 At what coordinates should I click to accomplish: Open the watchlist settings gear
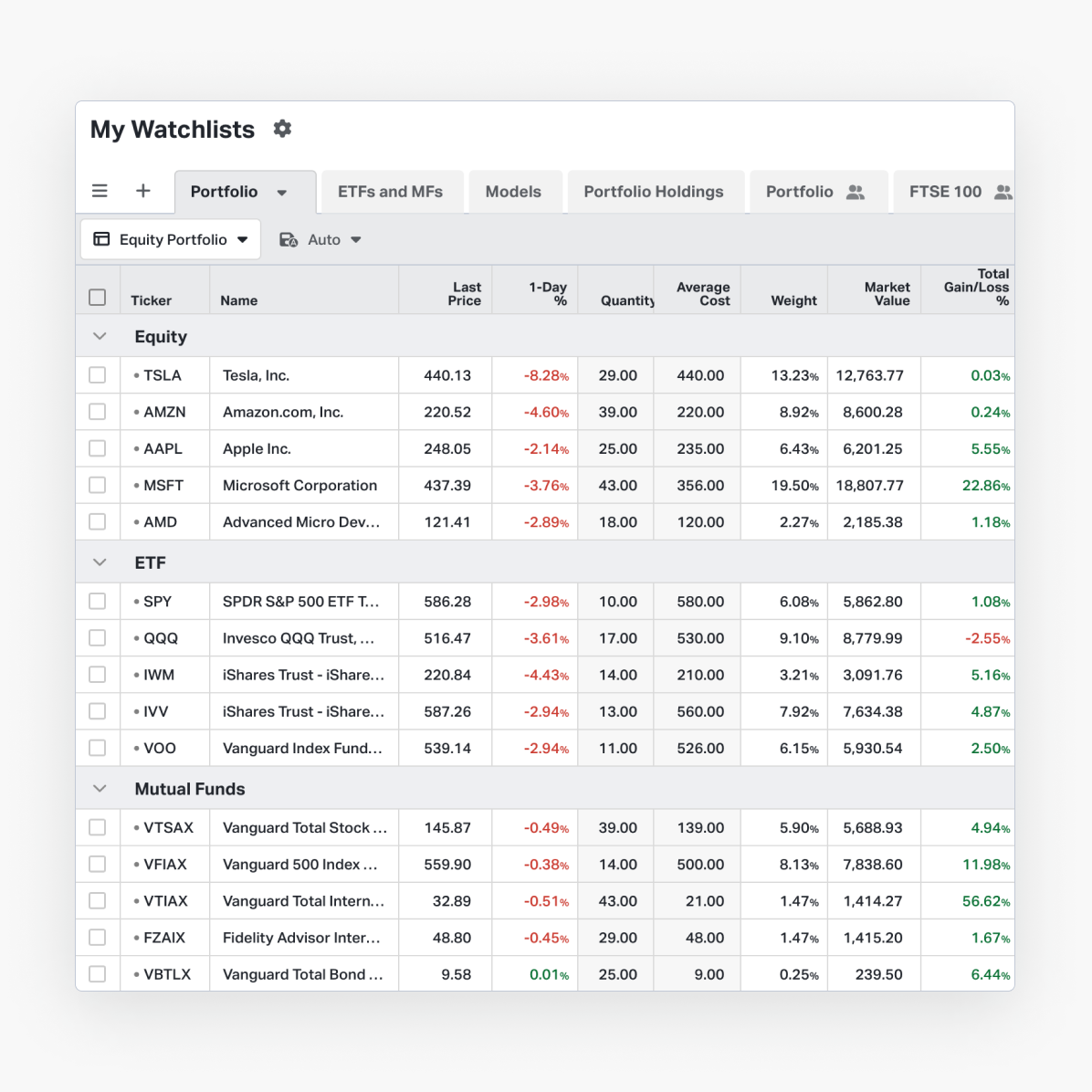[x=282, y=129]
